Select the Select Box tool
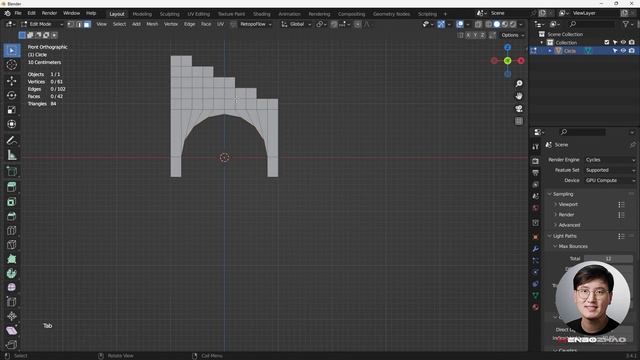The height and width of the screenshot is (360, 640). point(11,50)
